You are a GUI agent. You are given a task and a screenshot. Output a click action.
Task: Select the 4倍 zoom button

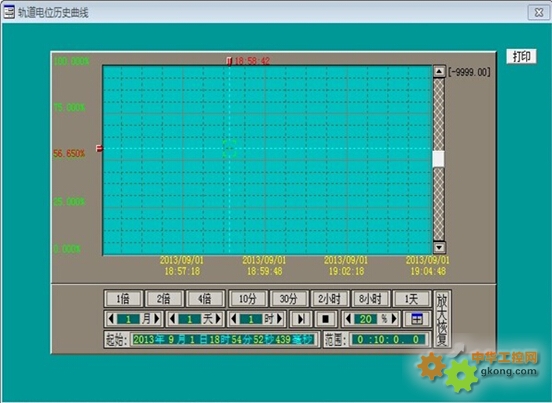pyautogui.click(x=205, y=299)
